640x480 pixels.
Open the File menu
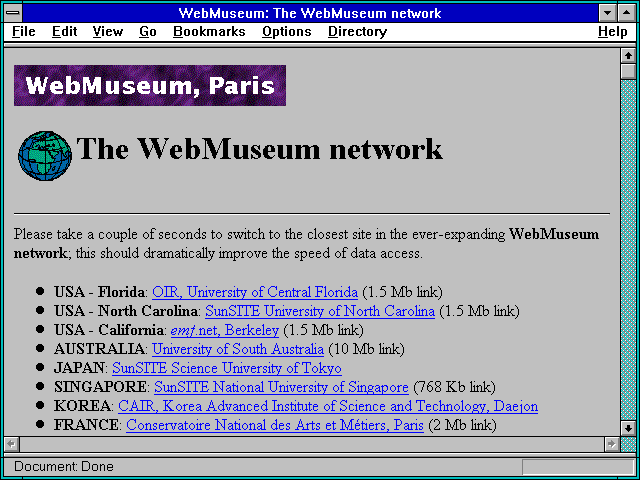pyautogui.click(x=24, y=31)
